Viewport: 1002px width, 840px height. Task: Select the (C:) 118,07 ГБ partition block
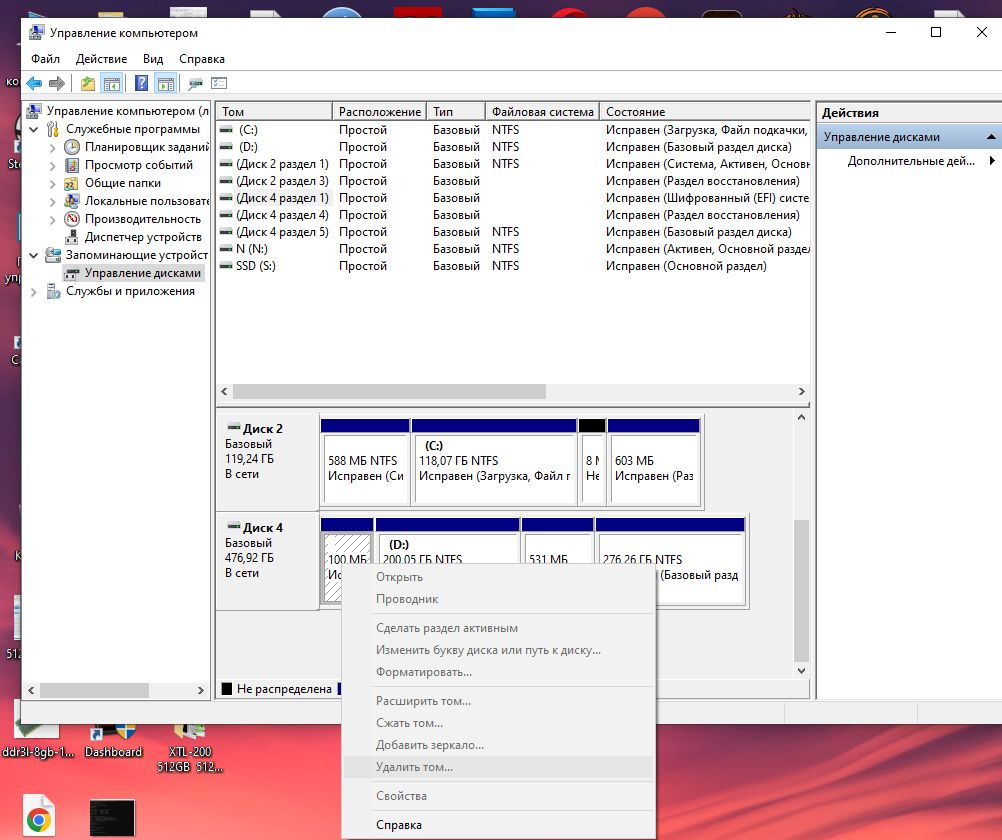pos(494,462)
